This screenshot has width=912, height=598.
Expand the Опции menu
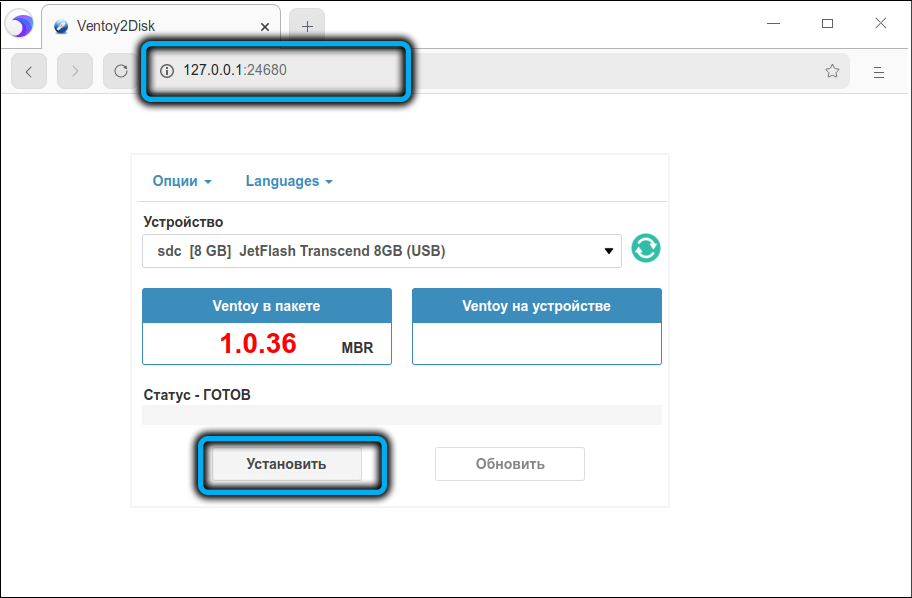point(182,181)
